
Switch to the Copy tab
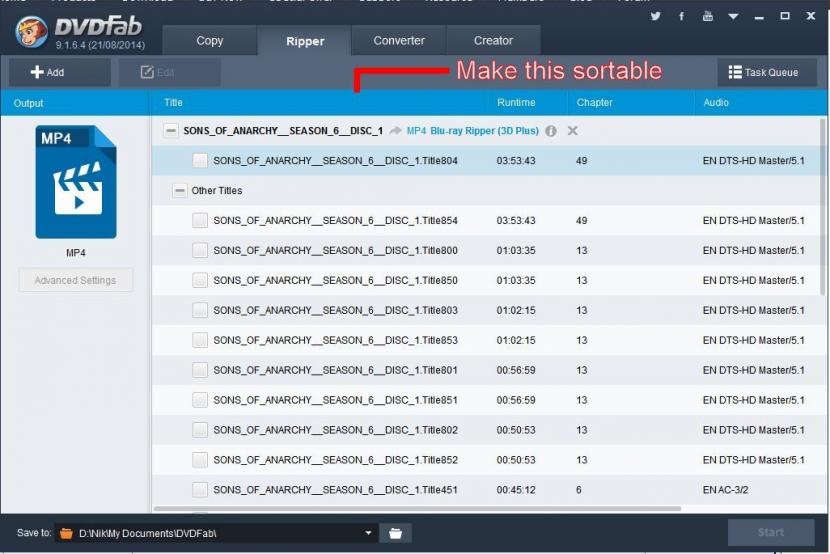click(x=210, y=40)
